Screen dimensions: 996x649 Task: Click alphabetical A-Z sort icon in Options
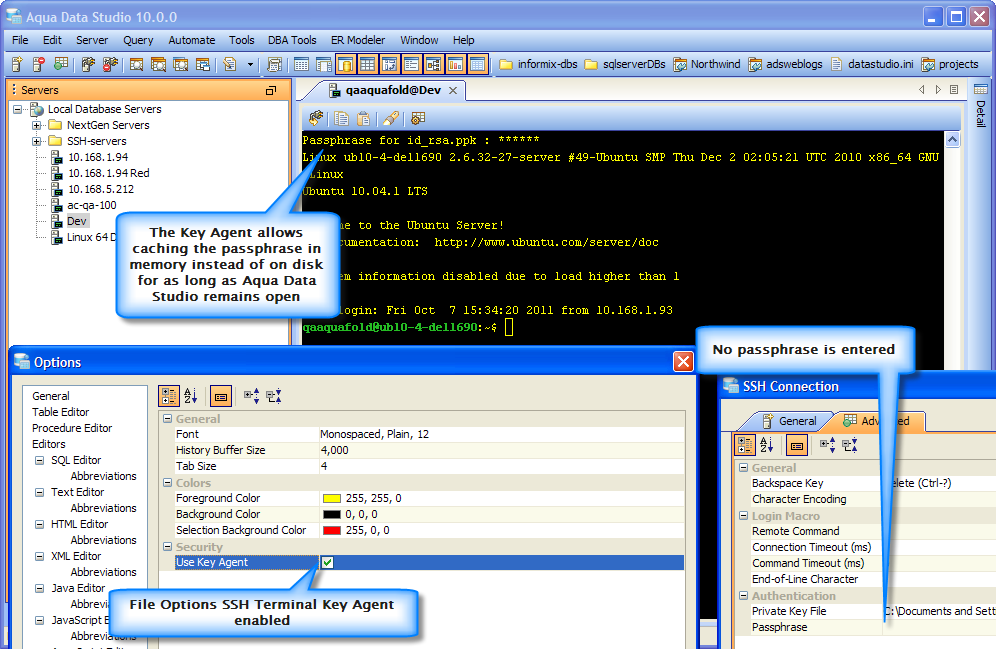[x=191, y=396]
